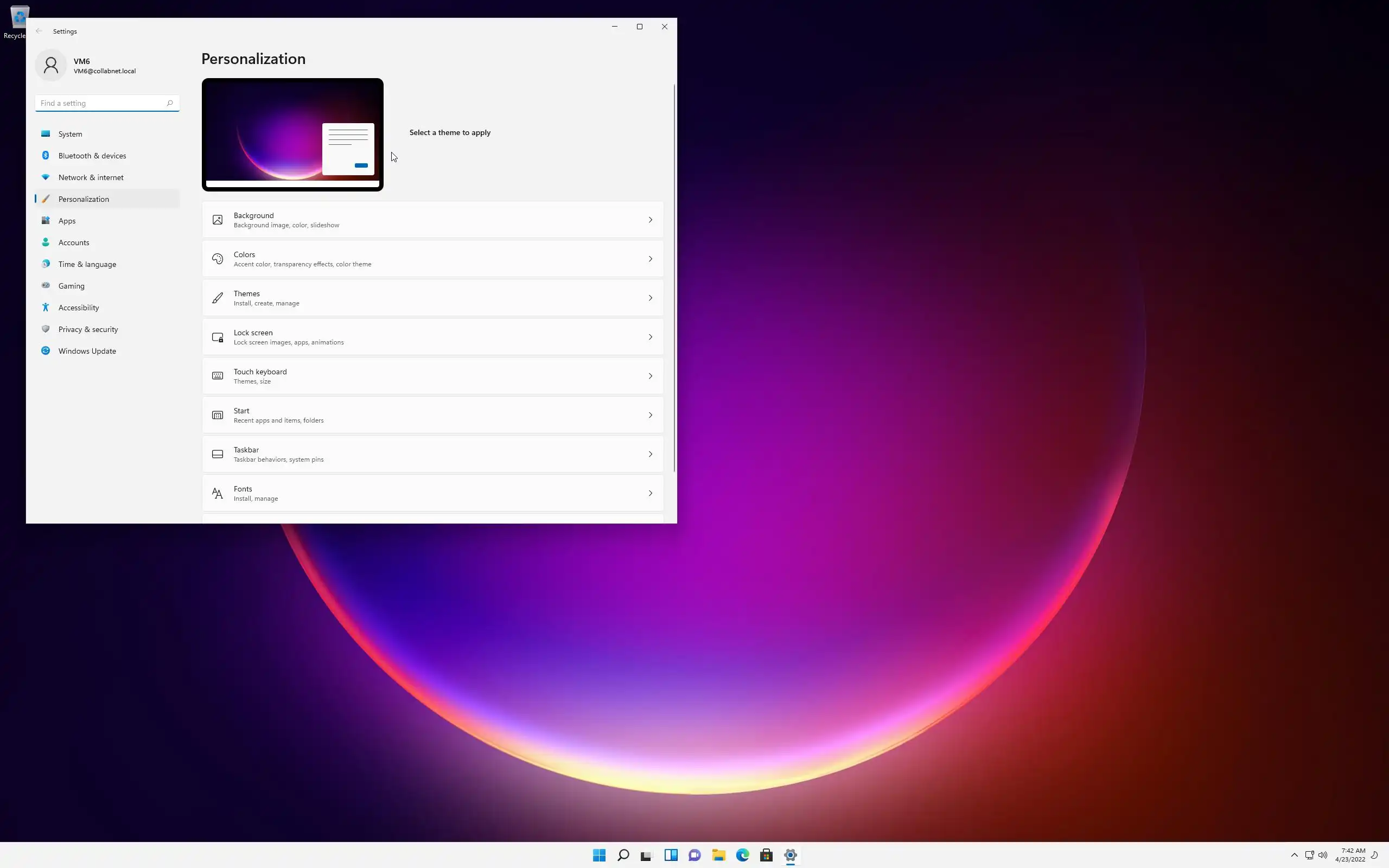
Task: Open the Colors row chevron
Action: click(651, 259)
